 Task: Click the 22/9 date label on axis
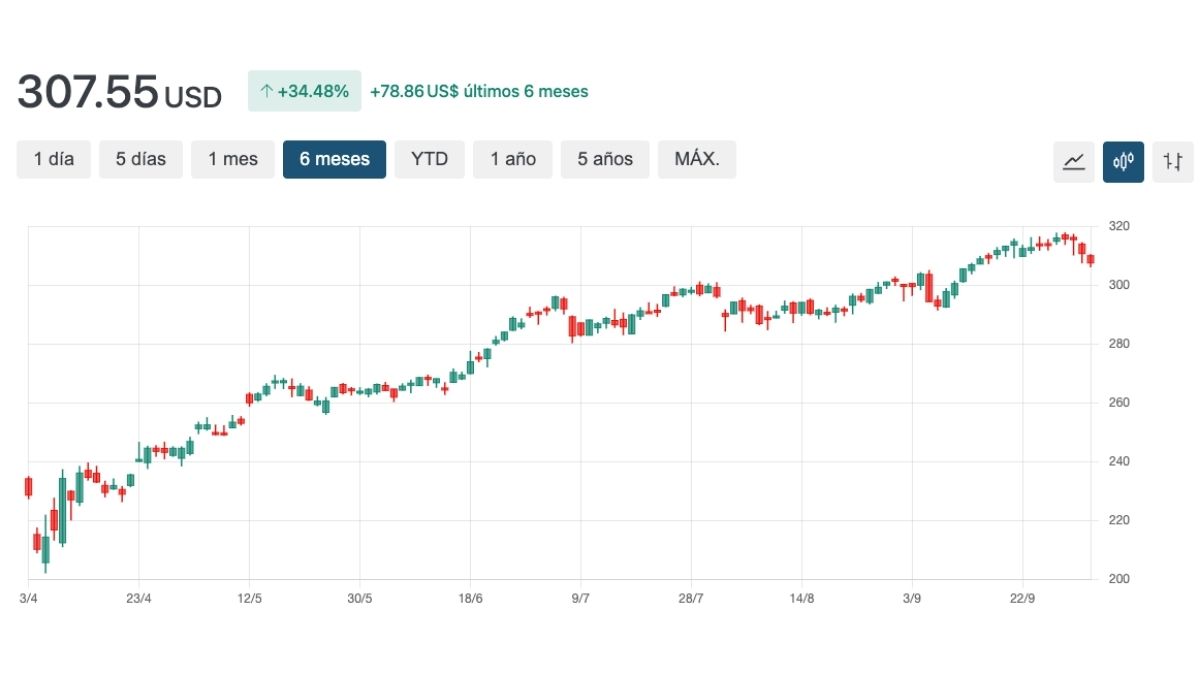click(1022, 598)
